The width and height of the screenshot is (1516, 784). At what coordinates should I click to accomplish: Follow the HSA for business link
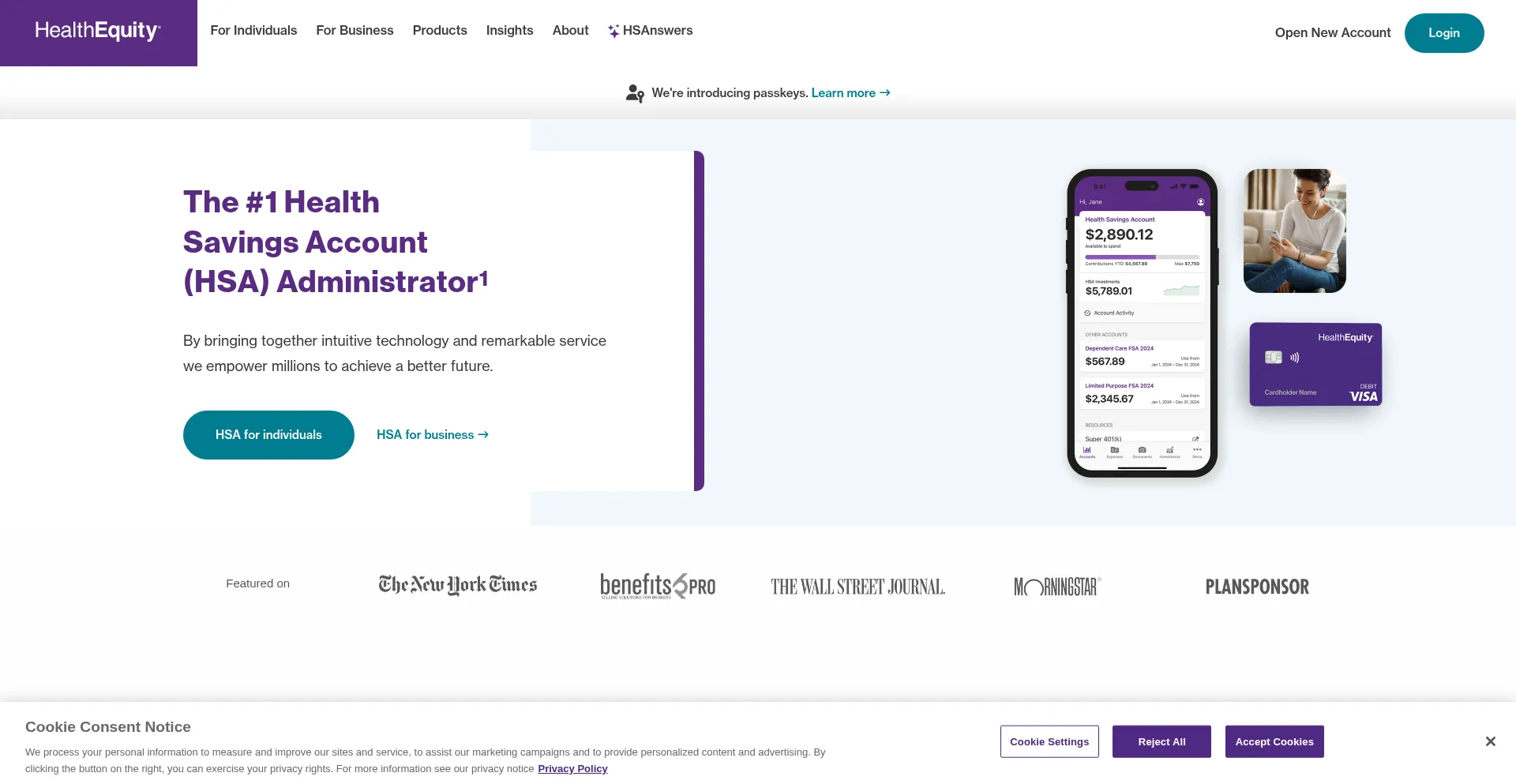pyautogui.click(x=432, y=435)
